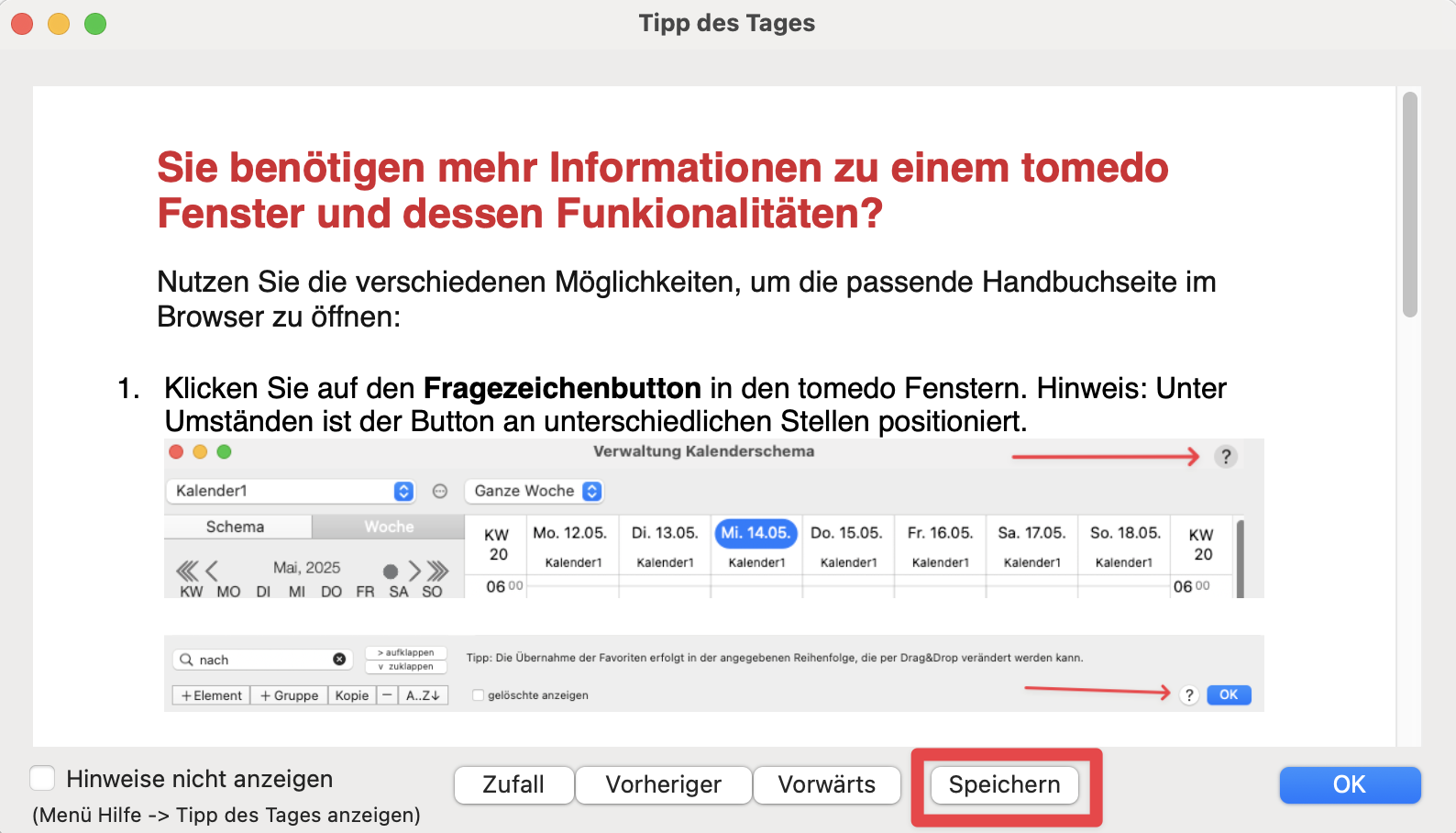The width and height of the screenshot is (1456, 833).
Task: Click the 'Fr. 16.05.' column header
Action: coord(940,533)
